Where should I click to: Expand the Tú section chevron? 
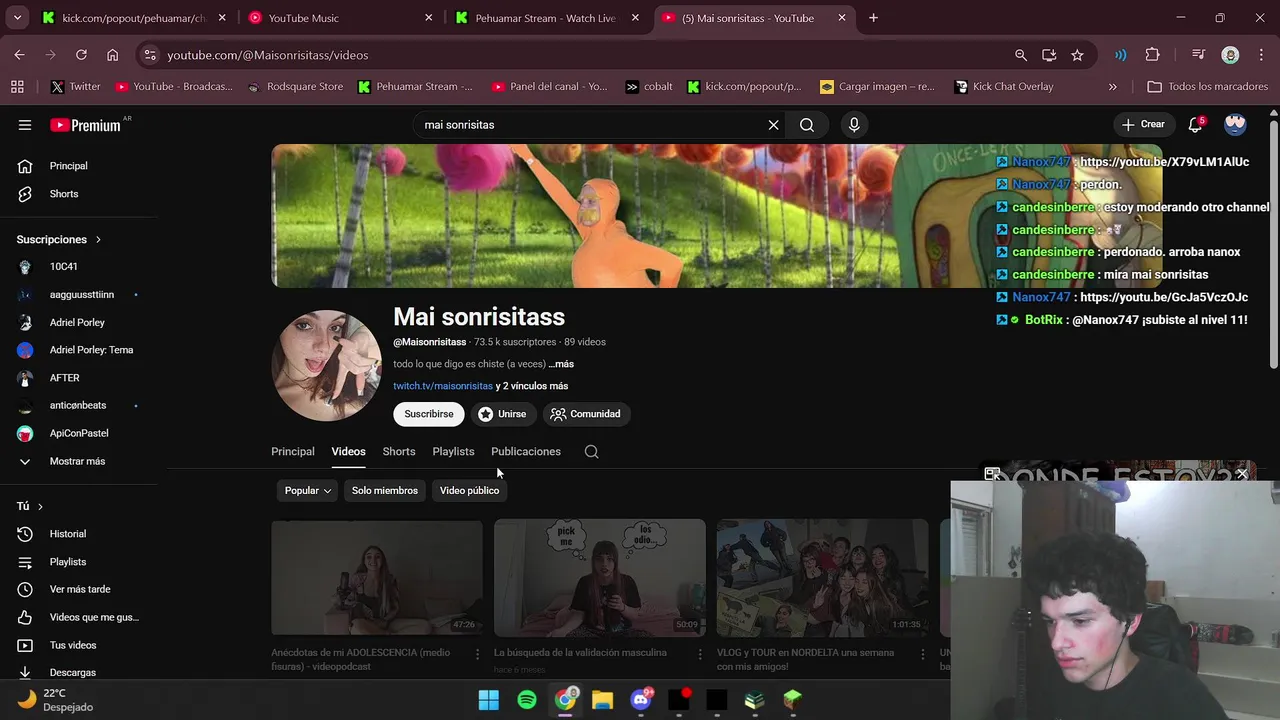[x=40, y=507]
